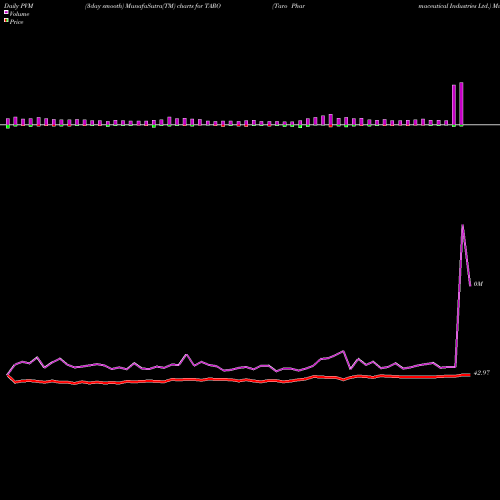Click the peak of the magenta volume line
Image resolution: width=500 pixels, height=500 pixels.
pyautogui.click(x=463, y=225)
